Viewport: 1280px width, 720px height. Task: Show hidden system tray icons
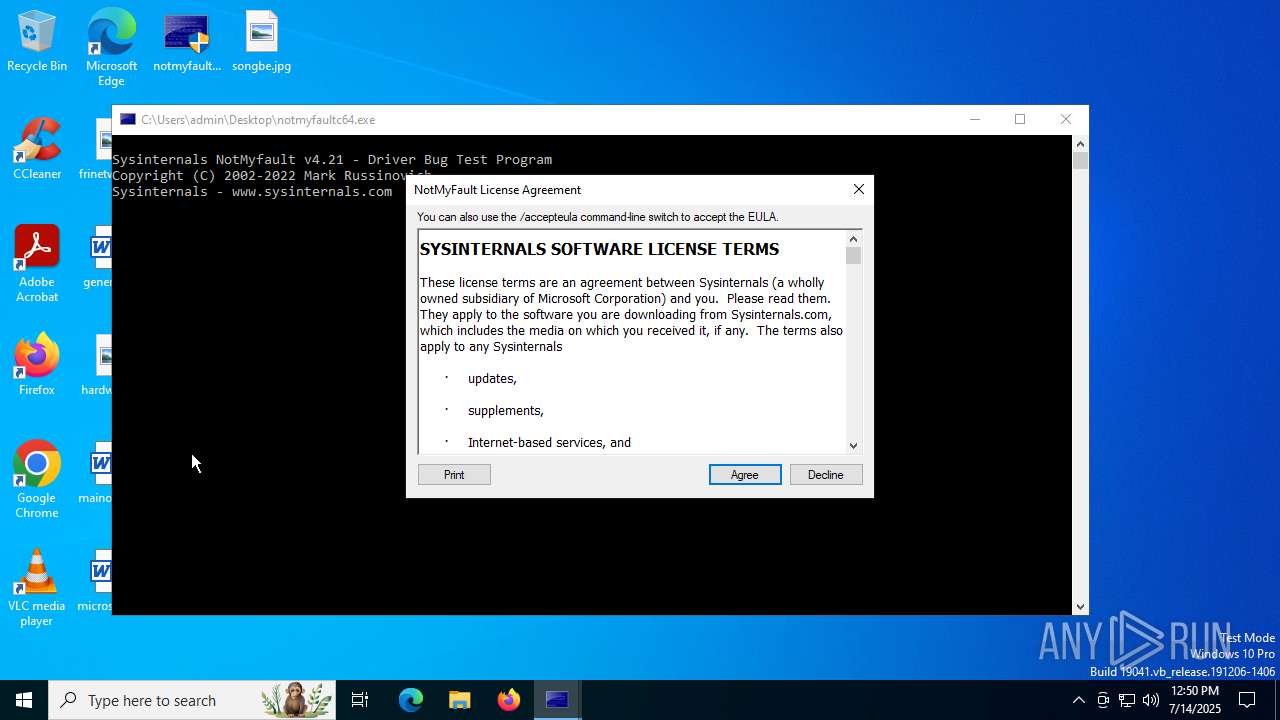point(1078,700)
